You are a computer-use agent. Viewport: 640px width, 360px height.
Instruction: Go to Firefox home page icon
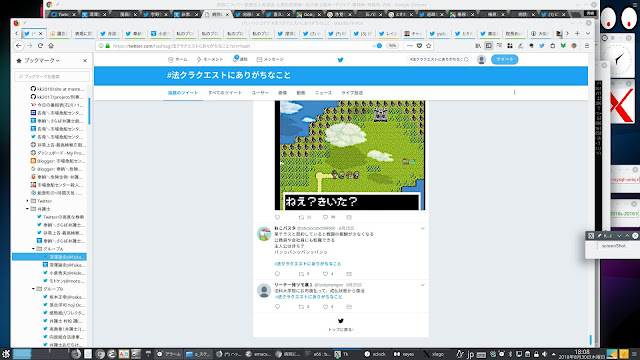tap(51, 46)
